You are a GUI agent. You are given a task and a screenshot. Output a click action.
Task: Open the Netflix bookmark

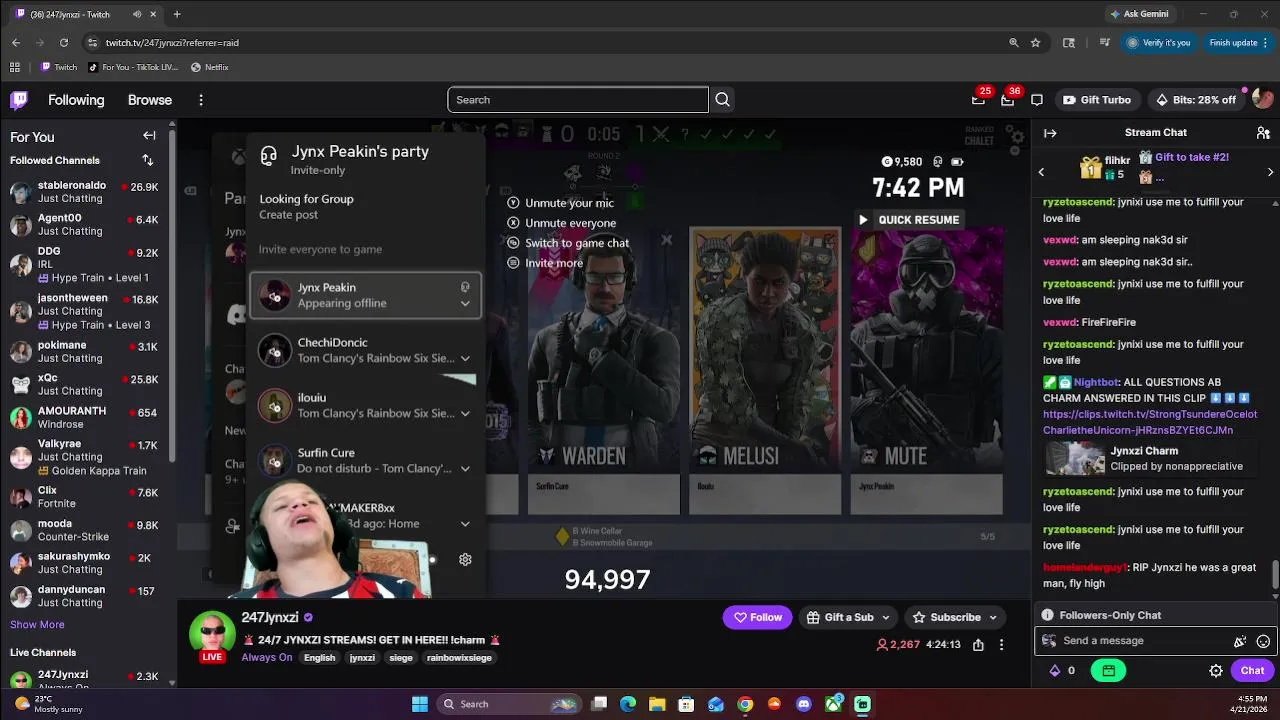210,67
